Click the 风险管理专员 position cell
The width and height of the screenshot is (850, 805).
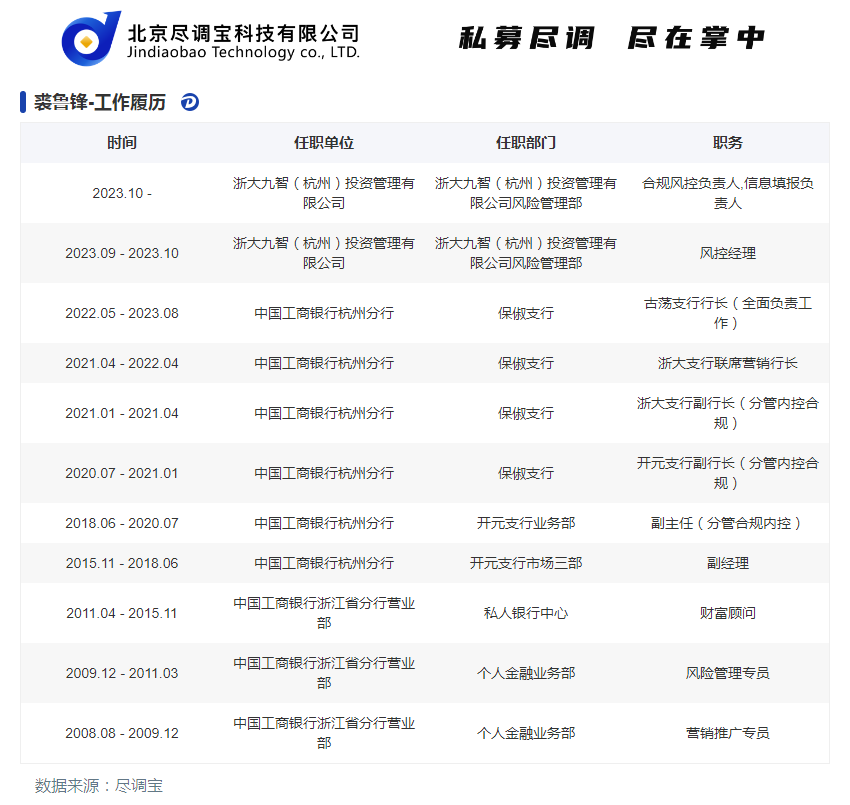coord(727,673)
